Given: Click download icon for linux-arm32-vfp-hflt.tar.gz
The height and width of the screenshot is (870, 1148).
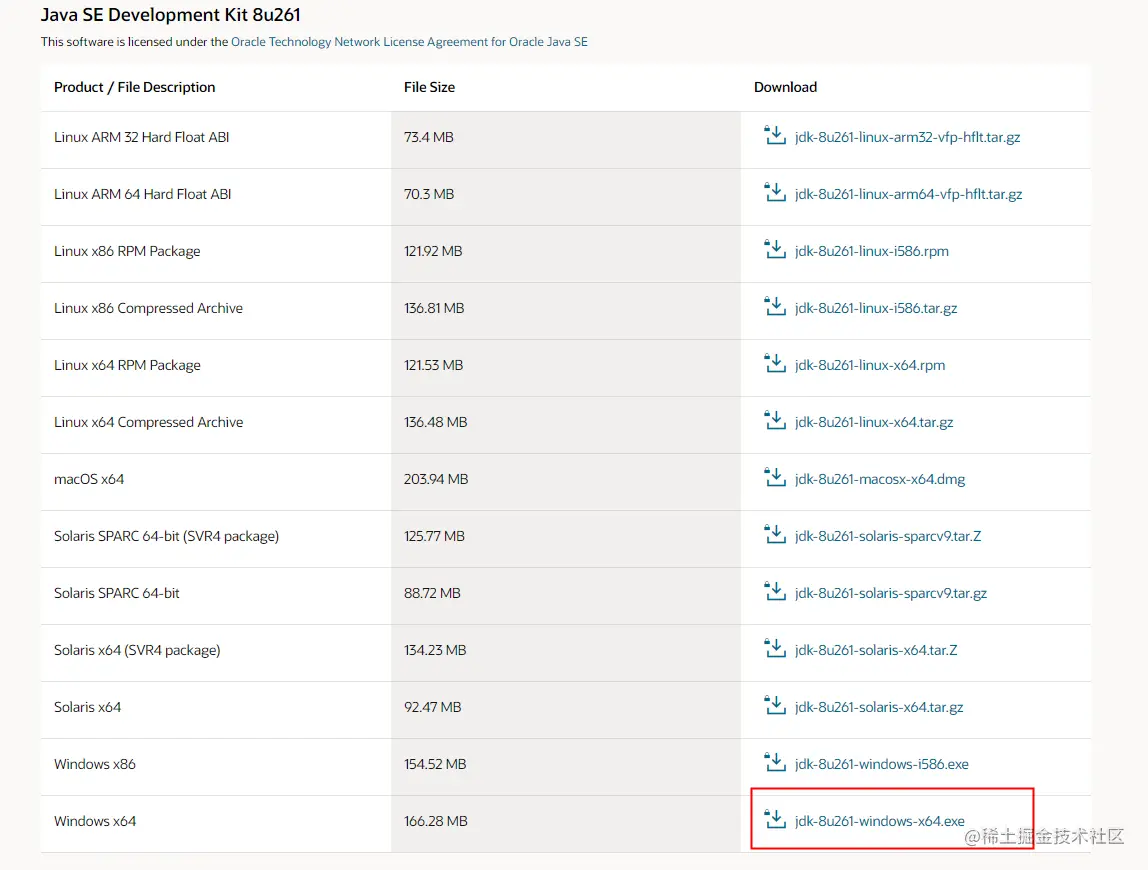Looking at the screenshot, I should click(775, 135).
